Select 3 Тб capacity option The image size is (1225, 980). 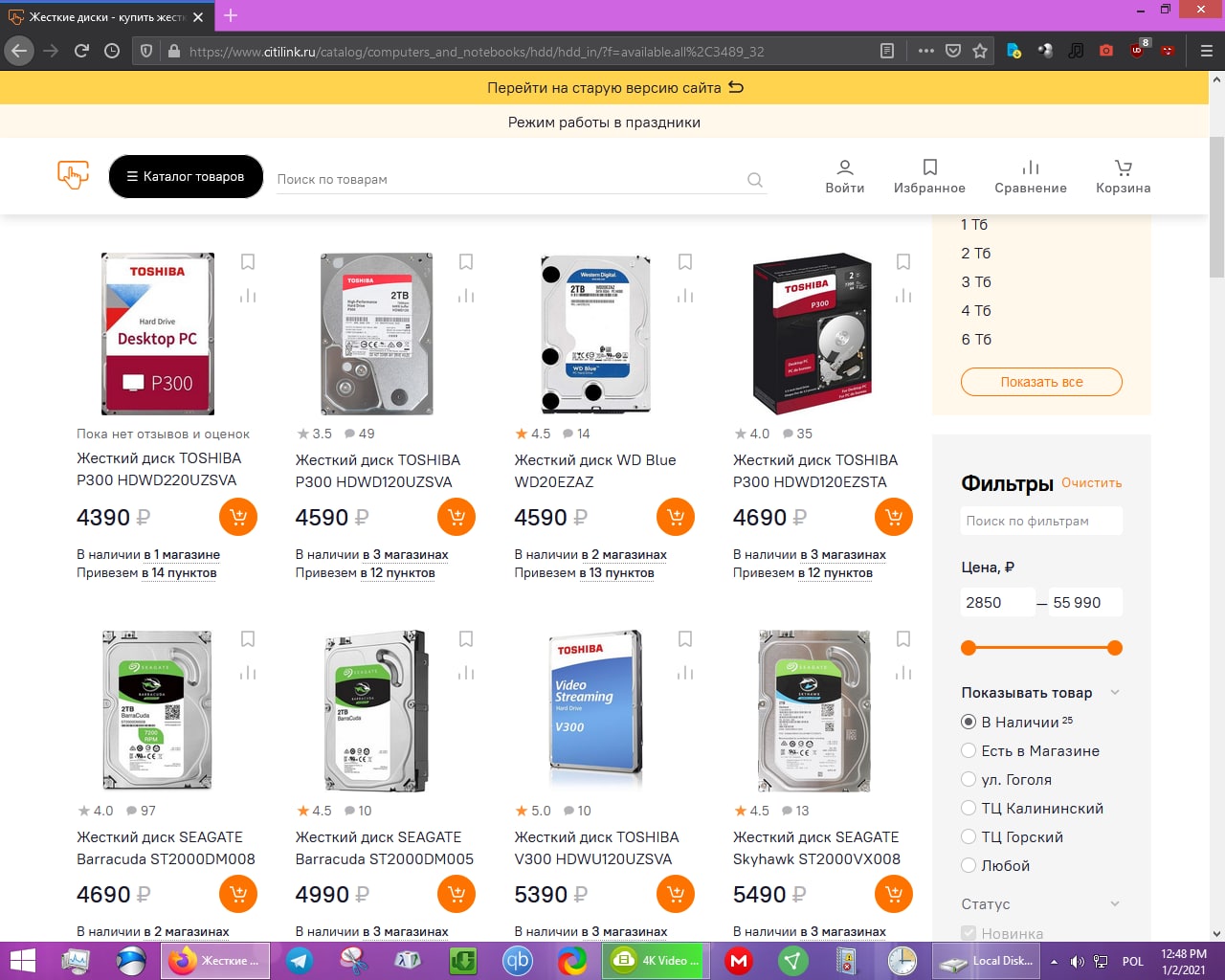click(x=975, y=282)
